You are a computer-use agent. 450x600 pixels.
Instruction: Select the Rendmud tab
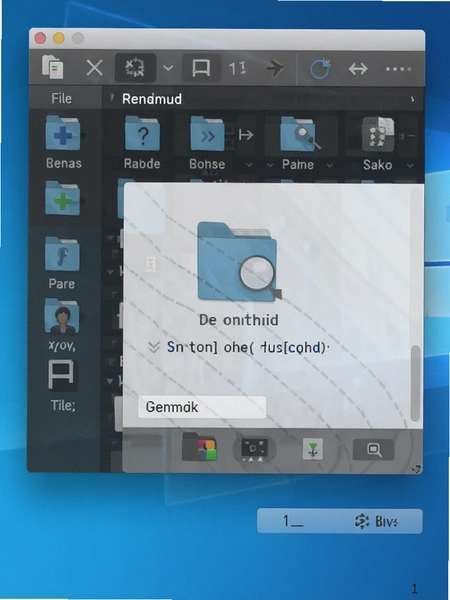tap(152, 99)
